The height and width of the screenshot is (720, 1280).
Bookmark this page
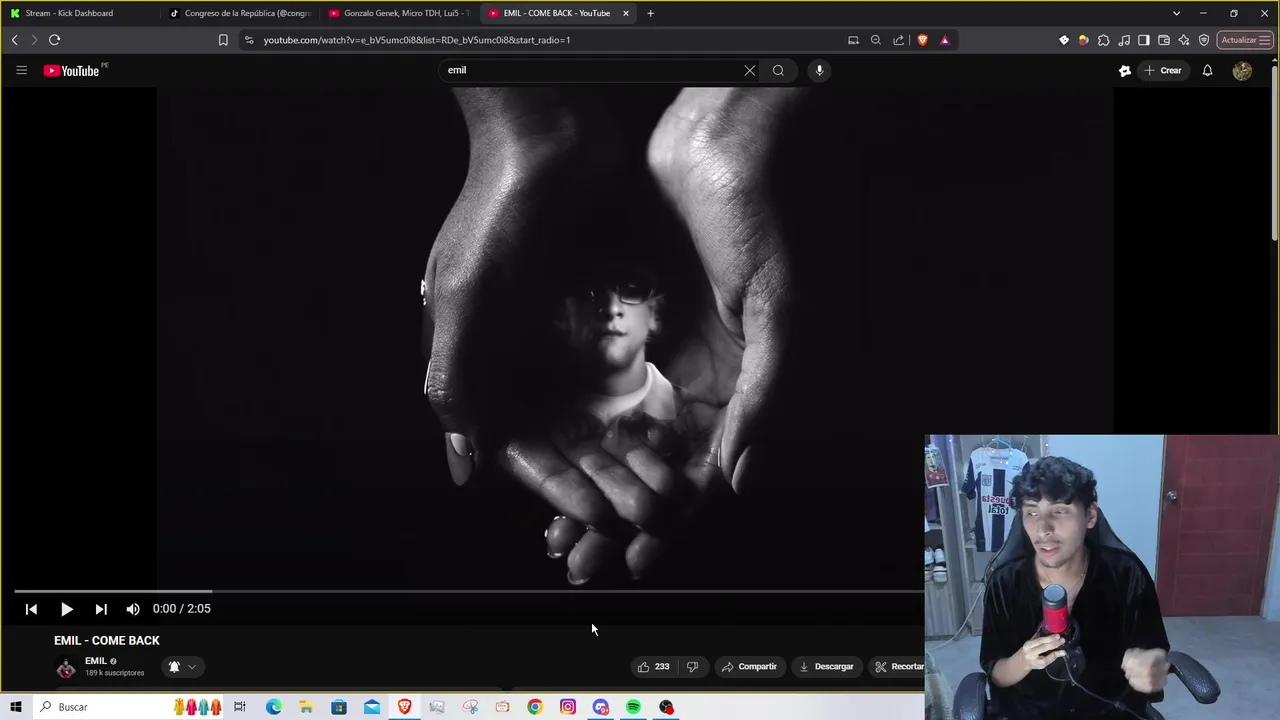tap(223, 40)
